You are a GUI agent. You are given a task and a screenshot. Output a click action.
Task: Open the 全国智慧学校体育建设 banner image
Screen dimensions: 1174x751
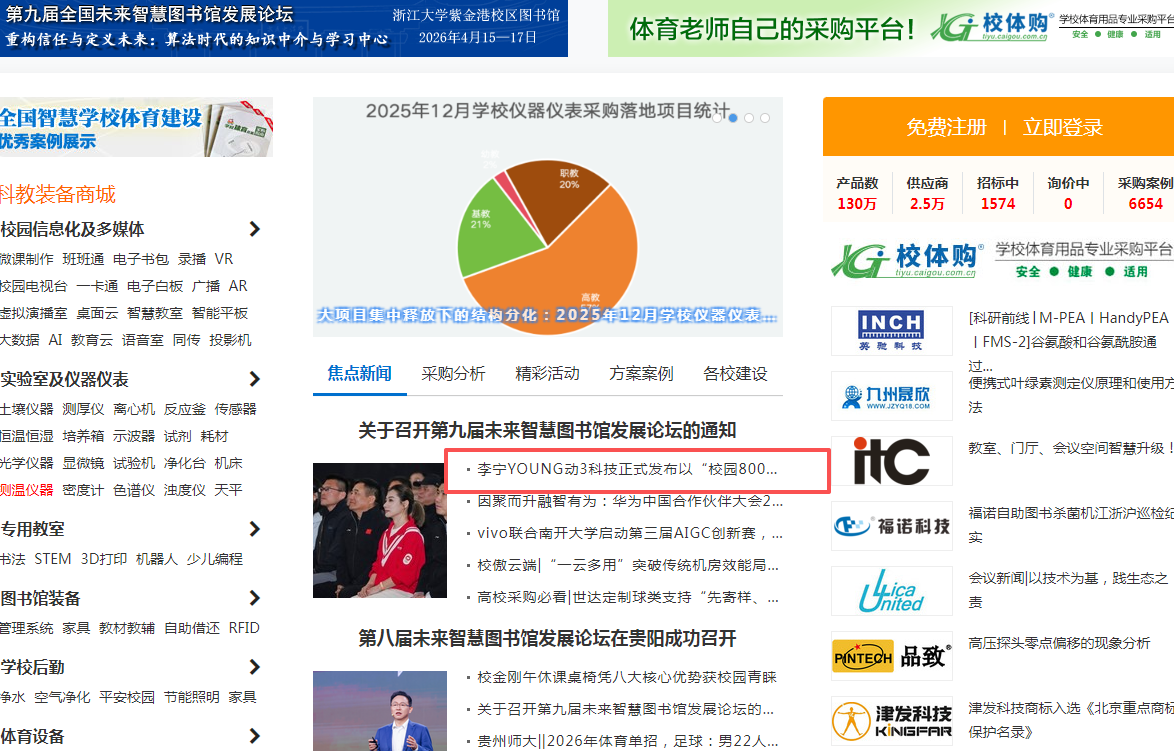click(137, 127)
